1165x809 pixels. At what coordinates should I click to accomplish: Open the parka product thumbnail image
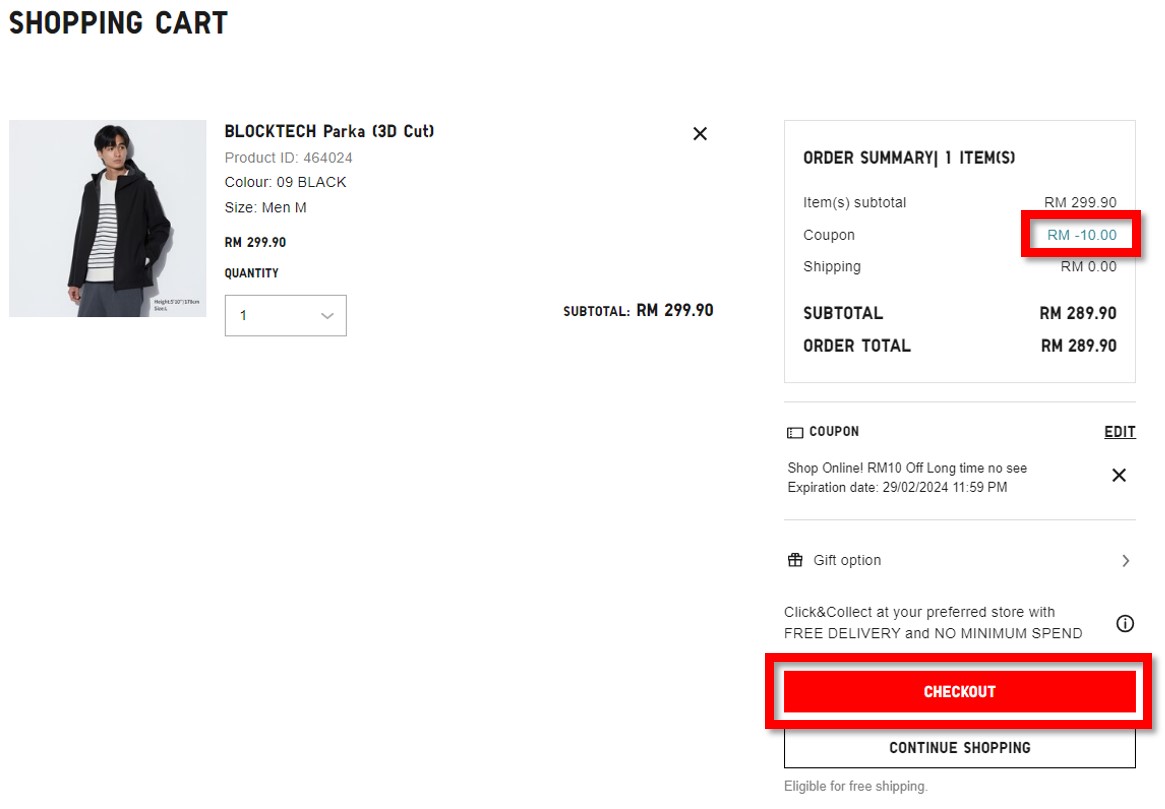[108, 219]
